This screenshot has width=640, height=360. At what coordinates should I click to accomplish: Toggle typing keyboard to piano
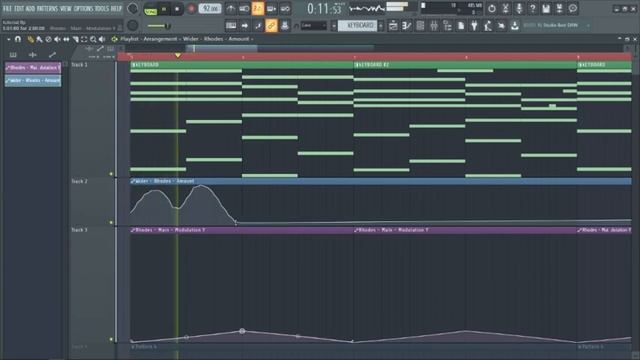coord(231,26)
